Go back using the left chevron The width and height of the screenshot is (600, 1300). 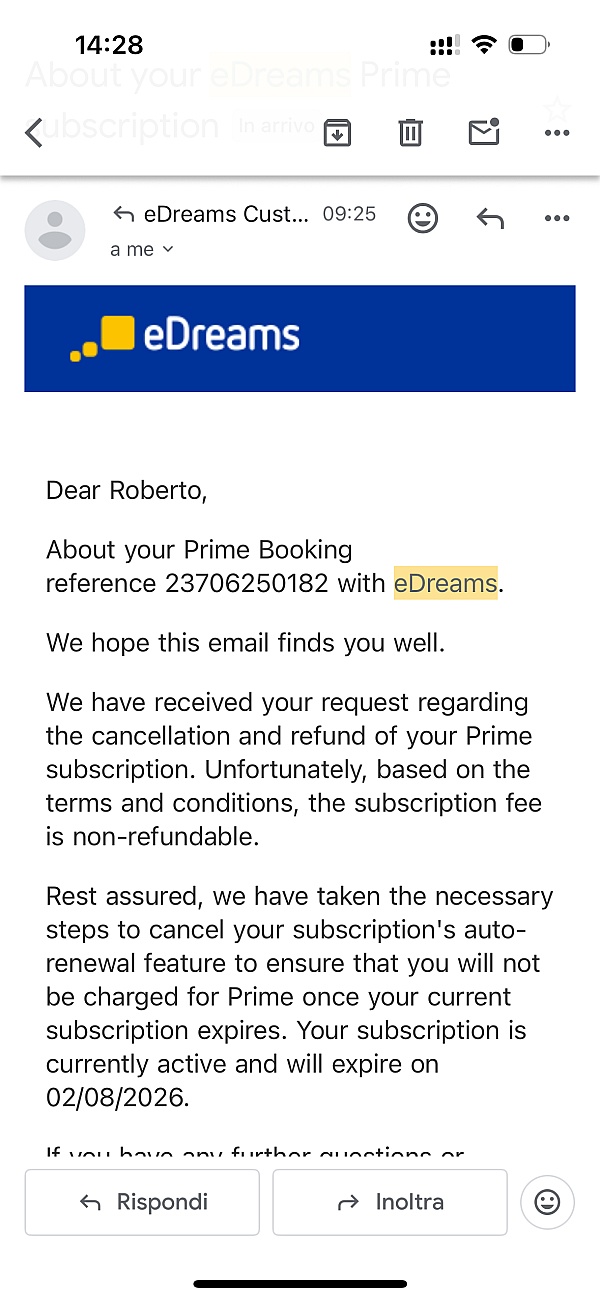pyautogui.click(x=34, y=132)
